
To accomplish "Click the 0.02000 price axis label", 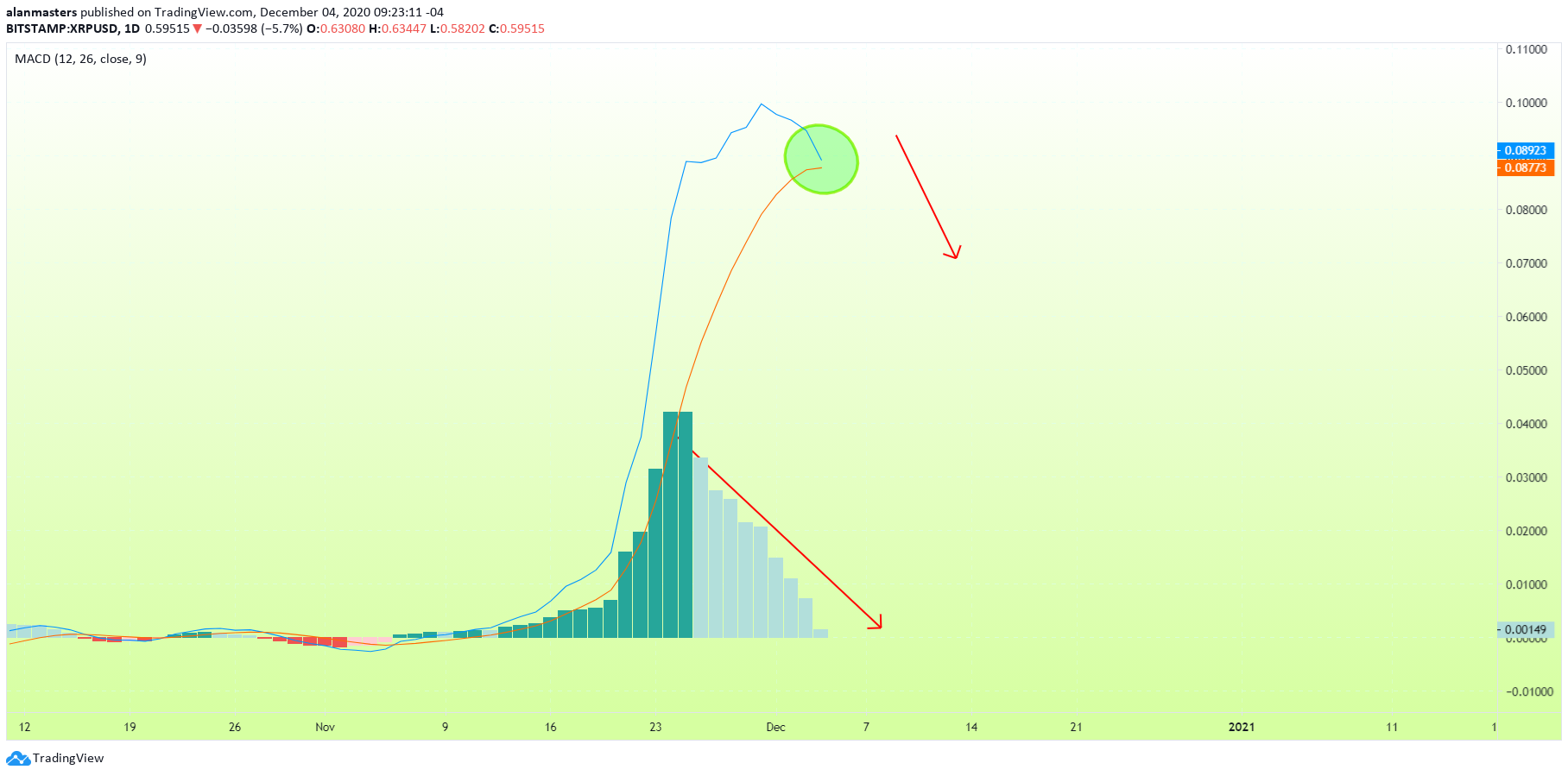I will [1527, 531].
